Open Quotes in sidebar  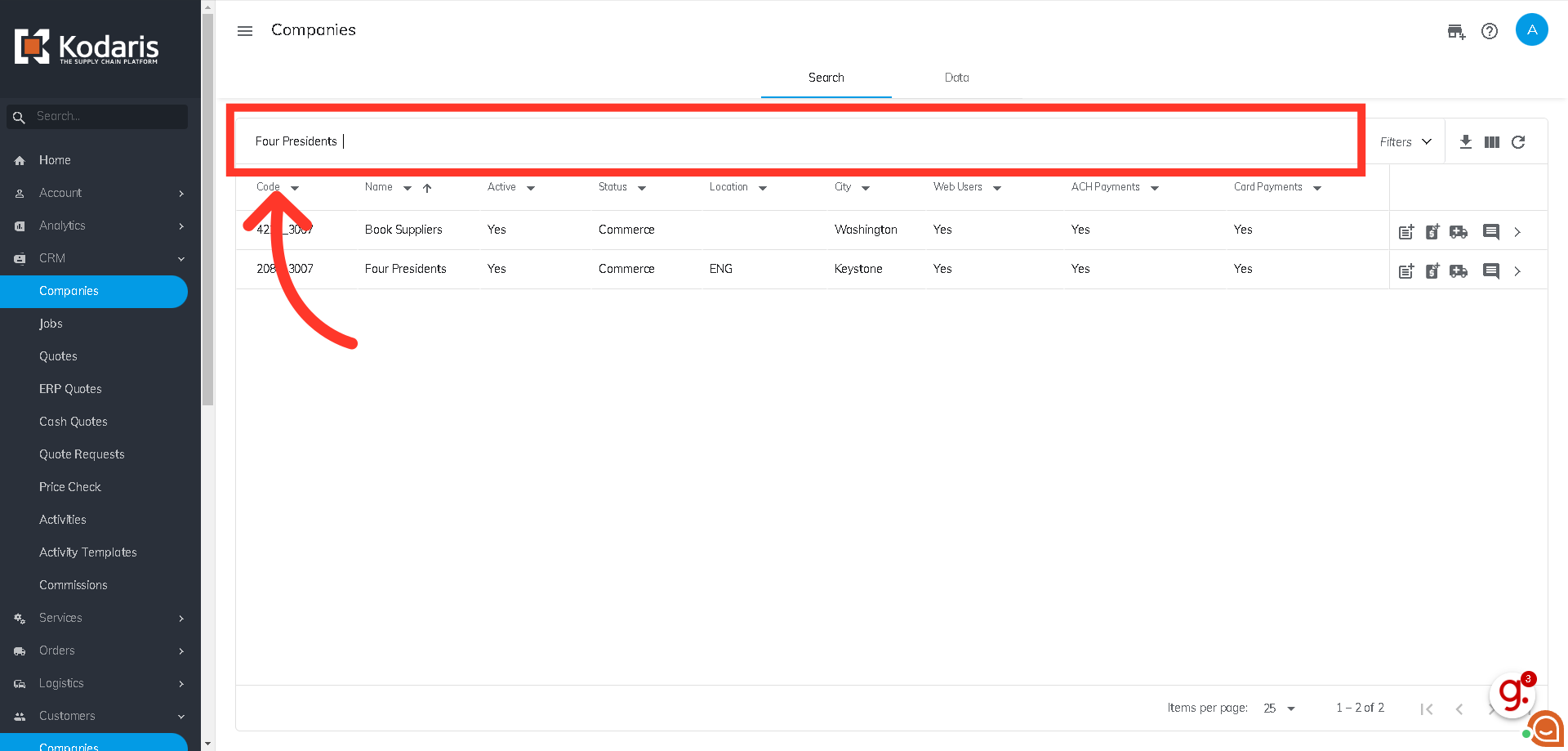tap(58, 356)
